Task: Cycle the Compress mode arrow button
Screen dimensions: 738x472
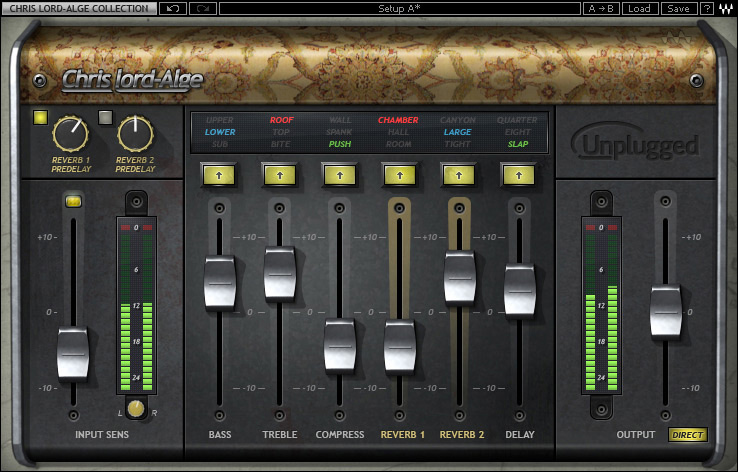Action: coord(340,176)
